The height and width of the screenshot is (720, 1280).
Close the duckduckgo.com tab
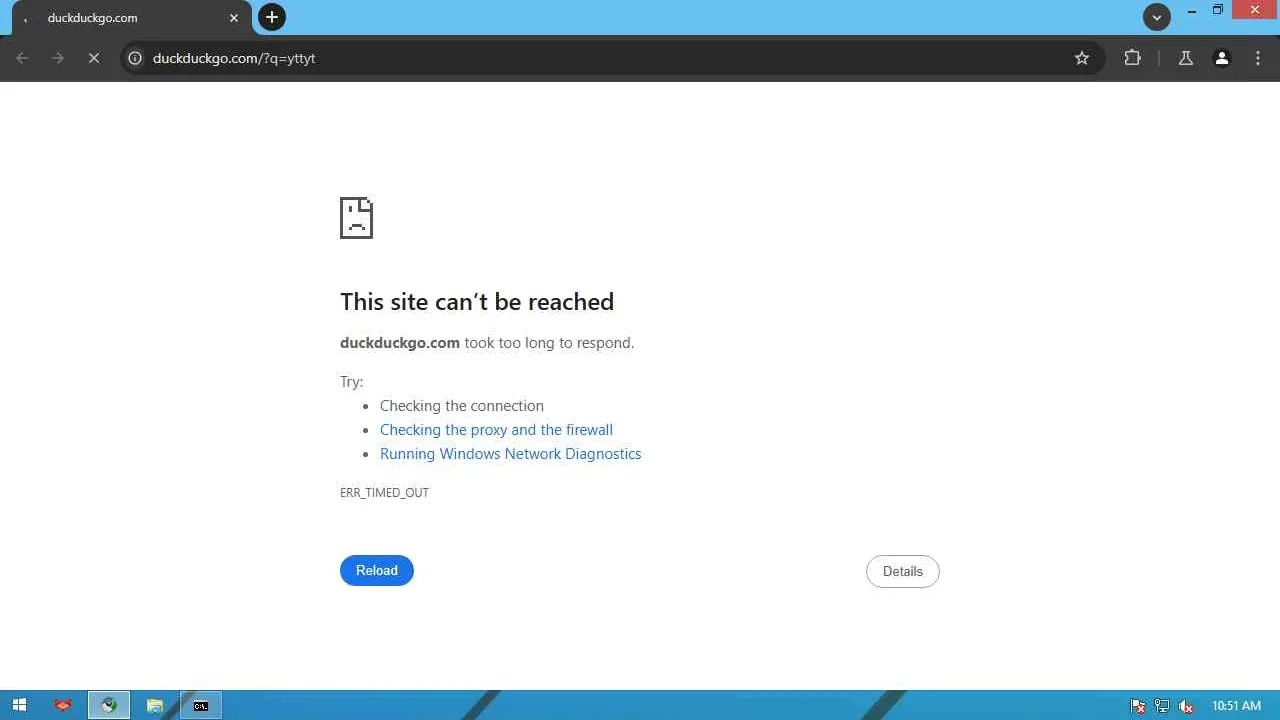pos(234,18)
